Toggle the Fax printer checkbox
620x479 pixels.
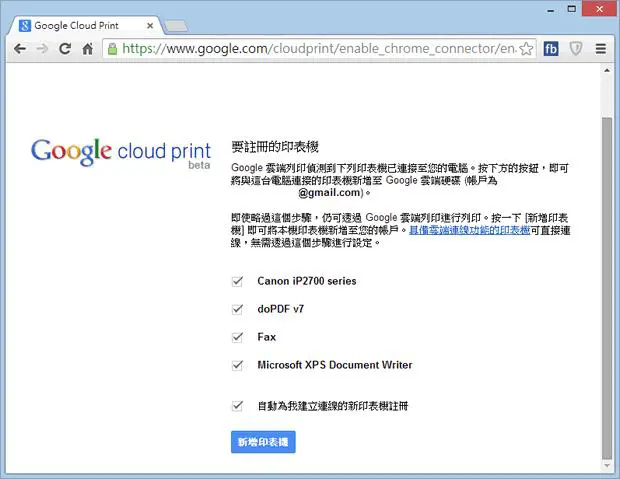point(237,337)
